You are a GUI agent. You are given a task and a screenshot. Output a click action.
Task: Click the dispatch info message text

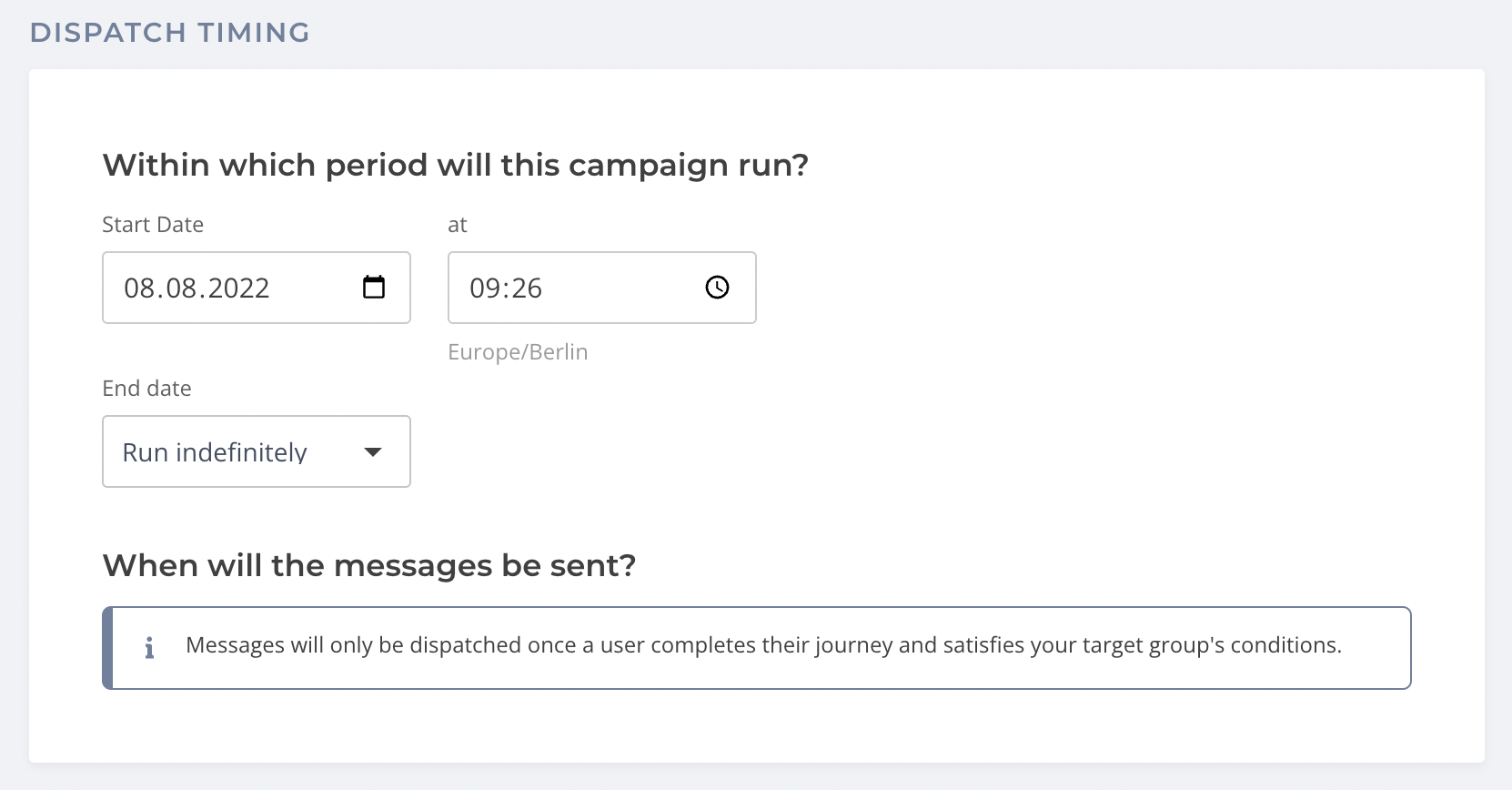pos(763,645)
